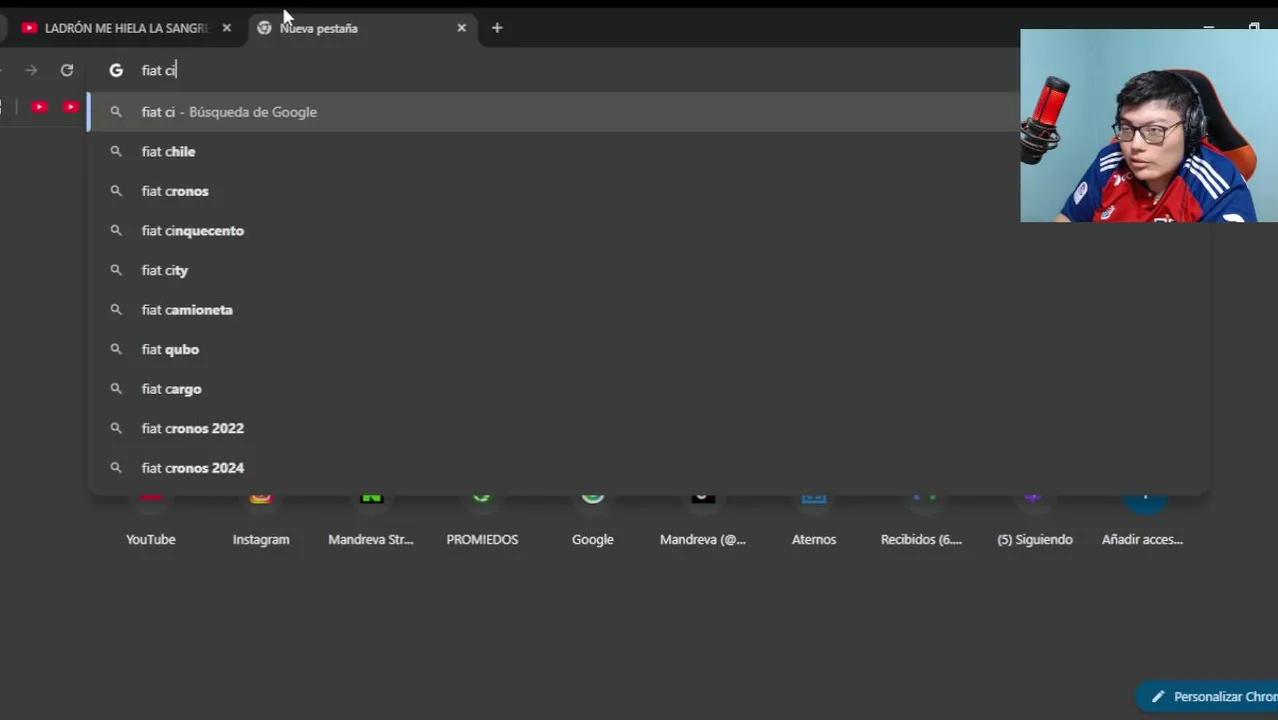The width and height of the screenshot is (1278, 720).
Task: Open the Recibidos (6... shortcut
Action: pos(921,520)
